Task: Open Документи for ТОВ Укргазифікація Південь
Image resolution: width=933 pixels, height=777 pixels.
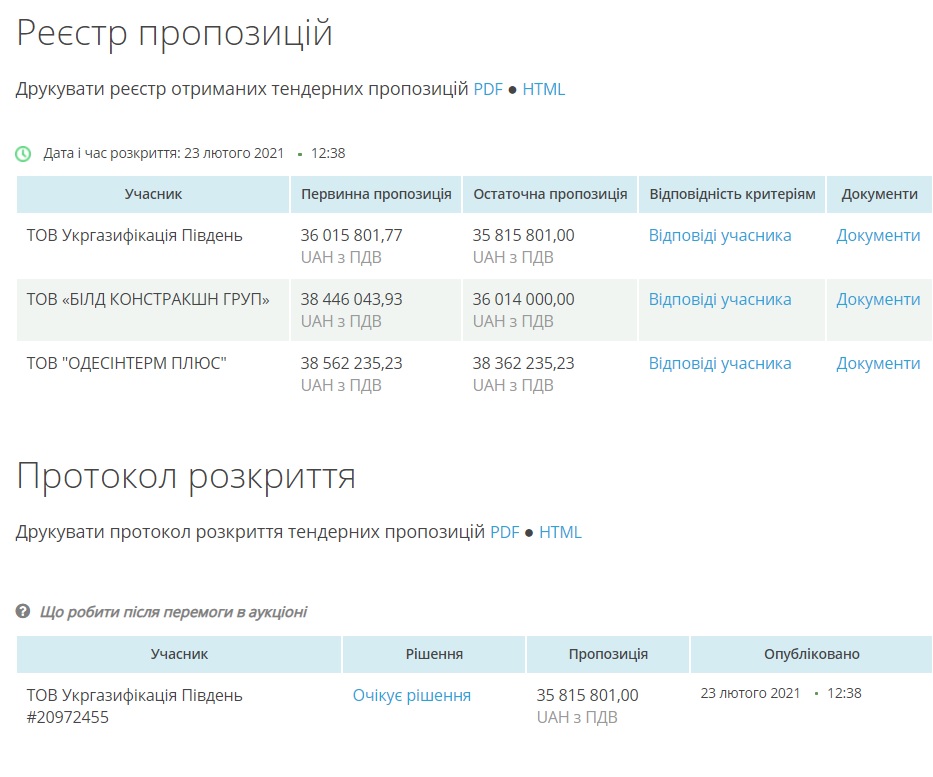Action: click(x=878, y=236)
